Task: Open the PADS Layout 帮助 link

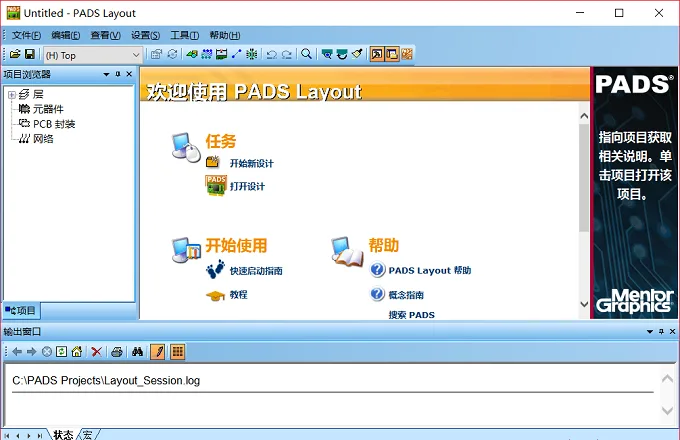Action: [x=430, y=271]
